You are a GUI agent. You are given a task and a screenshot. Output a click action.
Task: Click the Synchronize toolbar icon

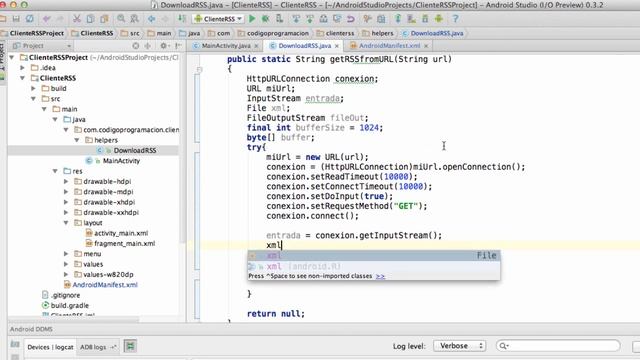(30, 19)
